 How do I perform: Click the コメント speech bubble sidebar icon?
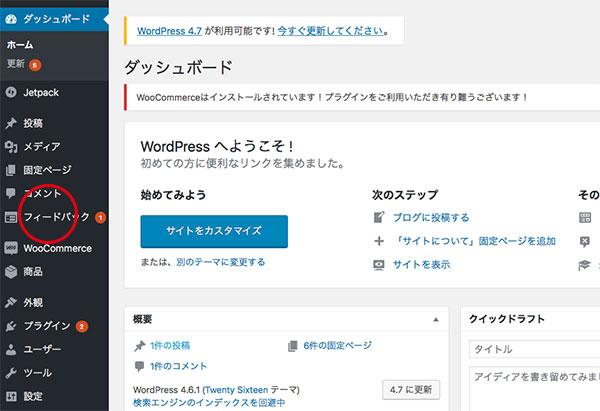click(x=11, y=193)
